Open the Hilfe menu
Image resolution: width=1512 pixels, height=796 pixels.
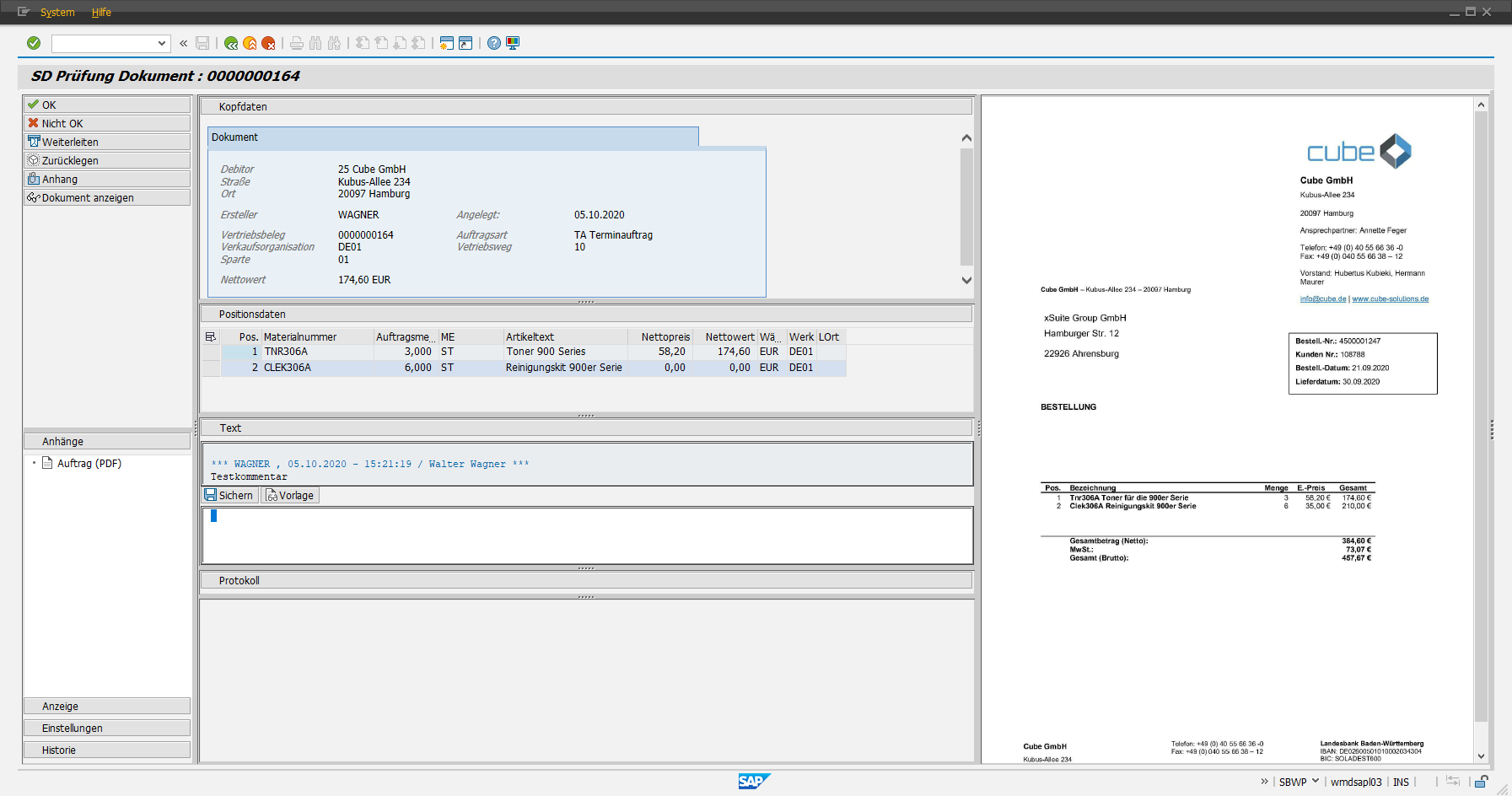[101, 12]
